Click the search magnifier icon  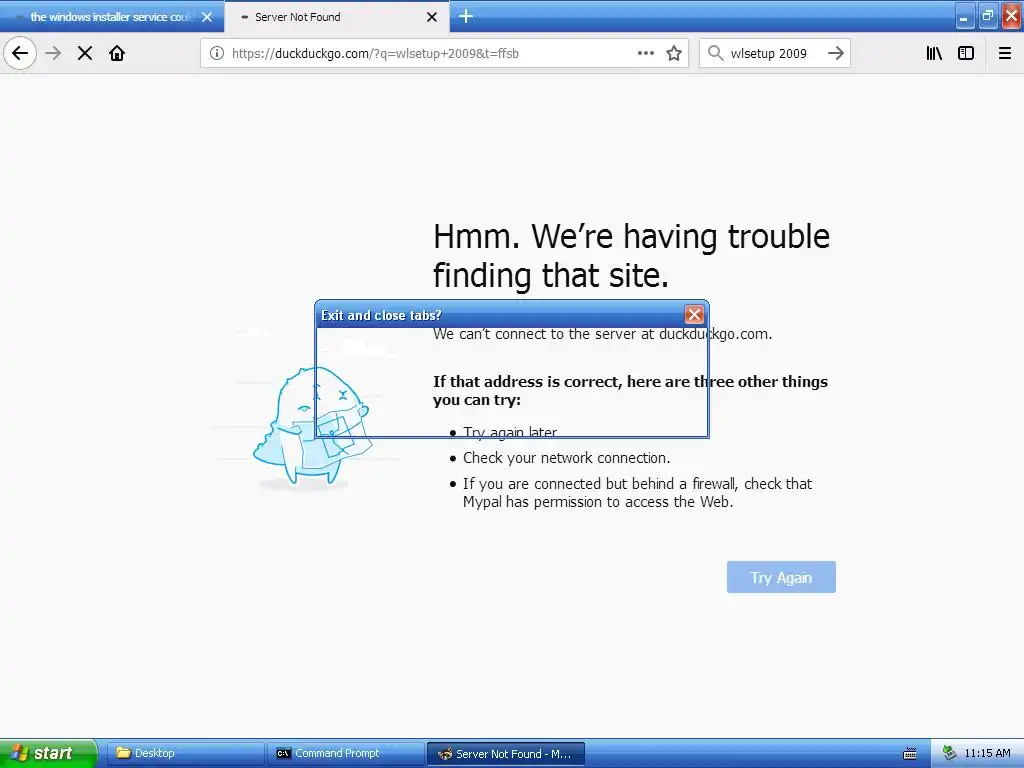716,54
